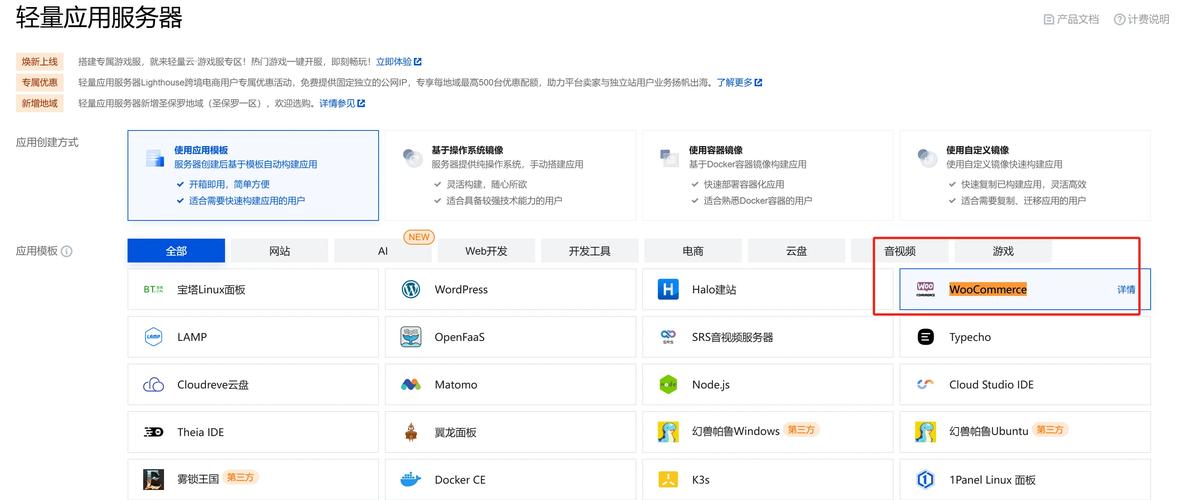This screenshot has width=1180, height=500.
Task: Open the 立即体验 link
Action: (x=398, y=62)
